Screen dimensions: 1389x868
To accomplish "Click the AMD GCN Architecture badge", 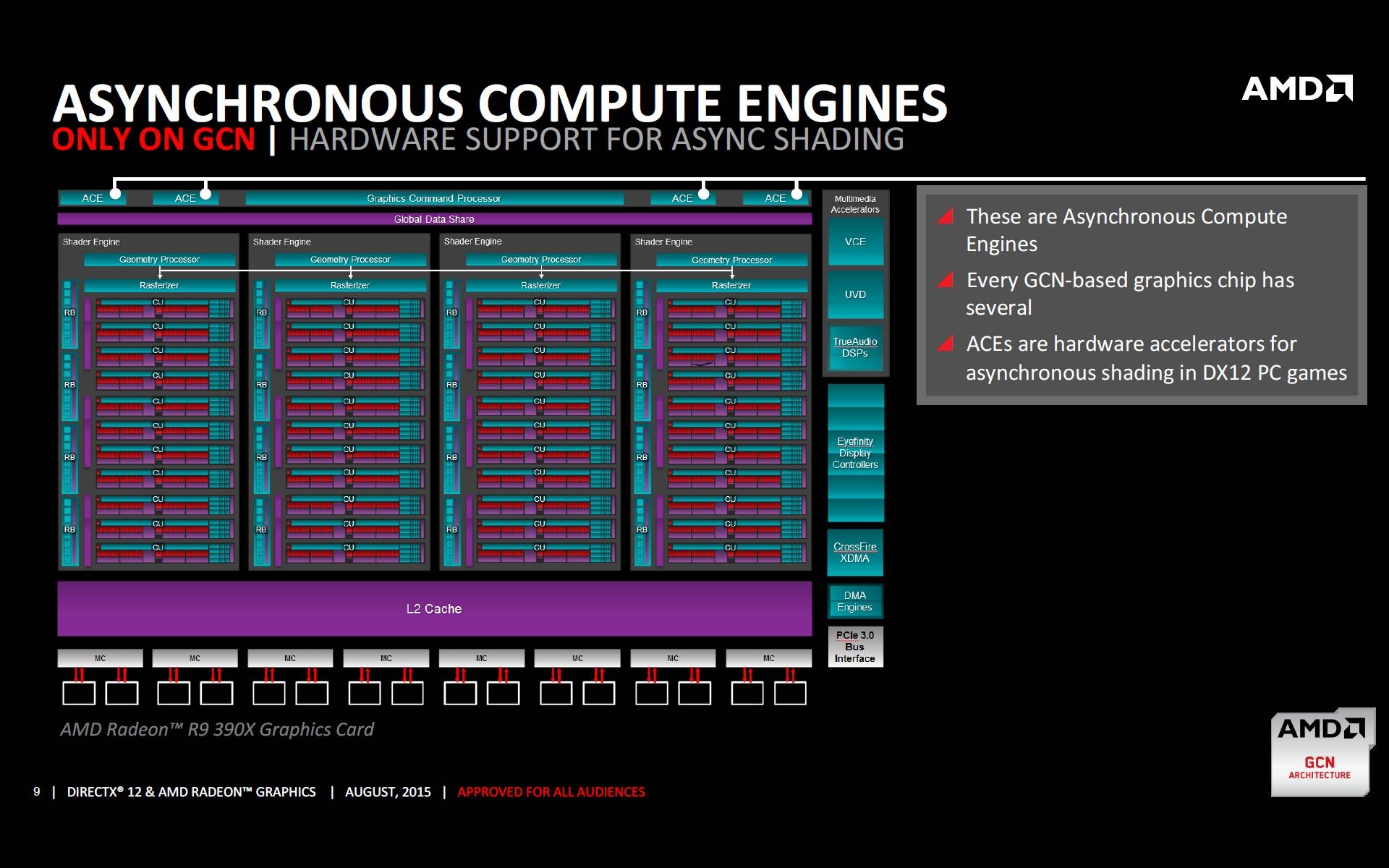I will [x=1322, y=752].
